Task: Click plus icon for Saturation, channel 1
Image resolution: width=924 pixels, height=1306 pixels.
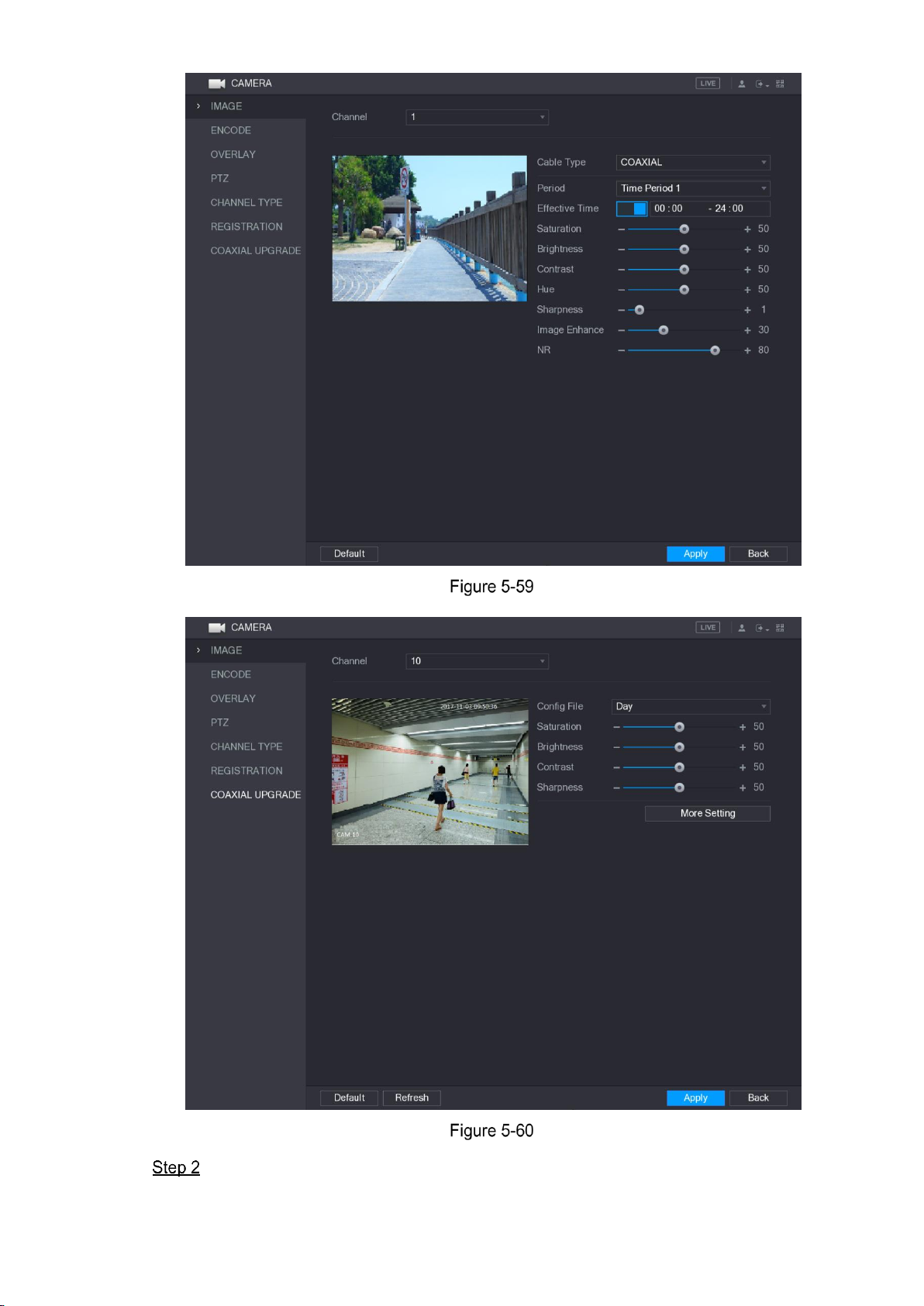Action: tap(747, 229)
